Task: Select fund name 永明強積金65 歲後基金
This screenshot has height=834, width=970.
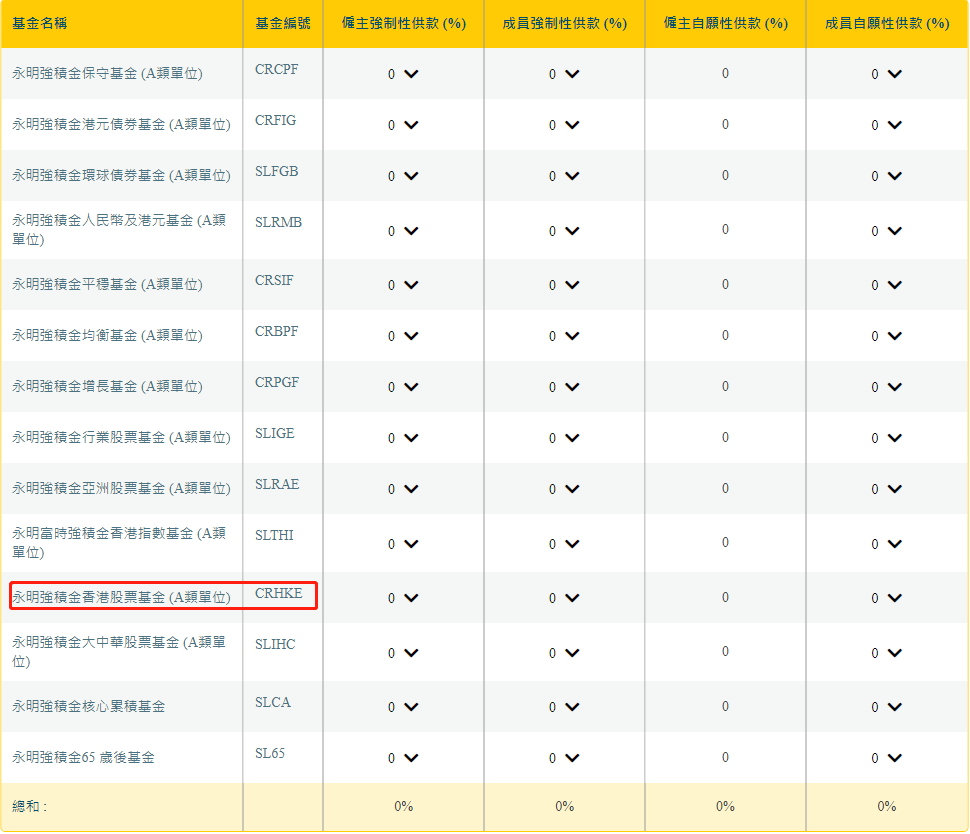Action: pos(84,757)
